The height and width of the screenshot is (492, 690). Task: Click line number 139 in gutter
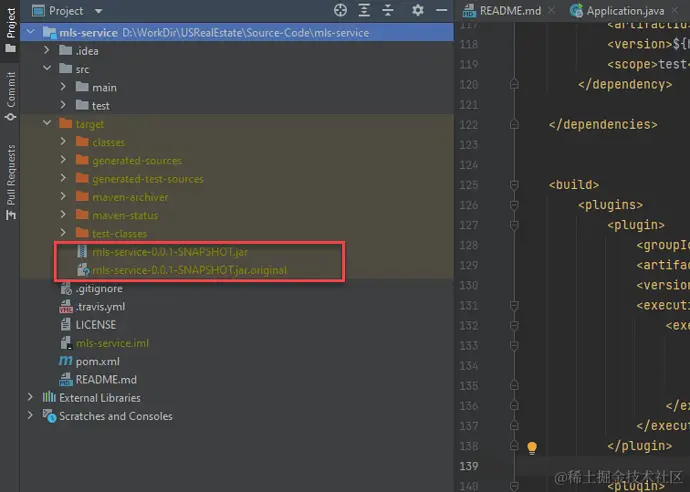(x=468, y=466)
